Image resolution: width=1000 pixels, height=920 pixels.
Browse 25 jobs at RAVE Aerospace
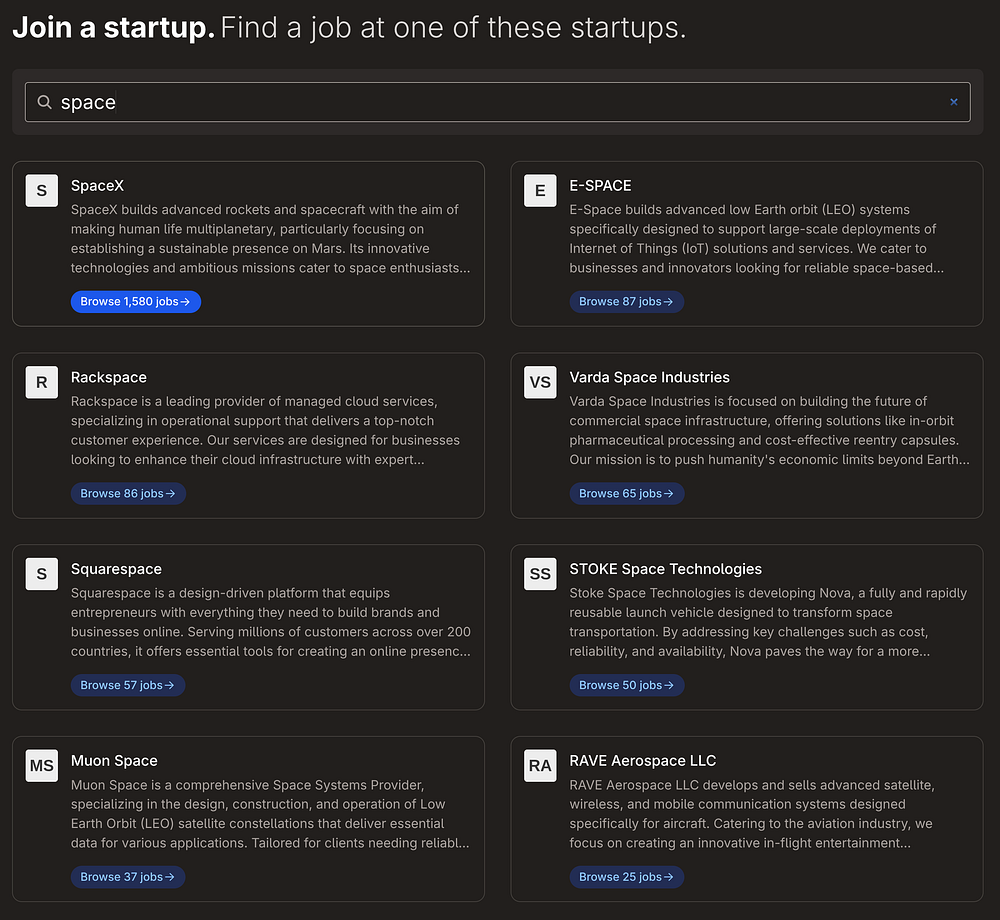coord(627,877)
